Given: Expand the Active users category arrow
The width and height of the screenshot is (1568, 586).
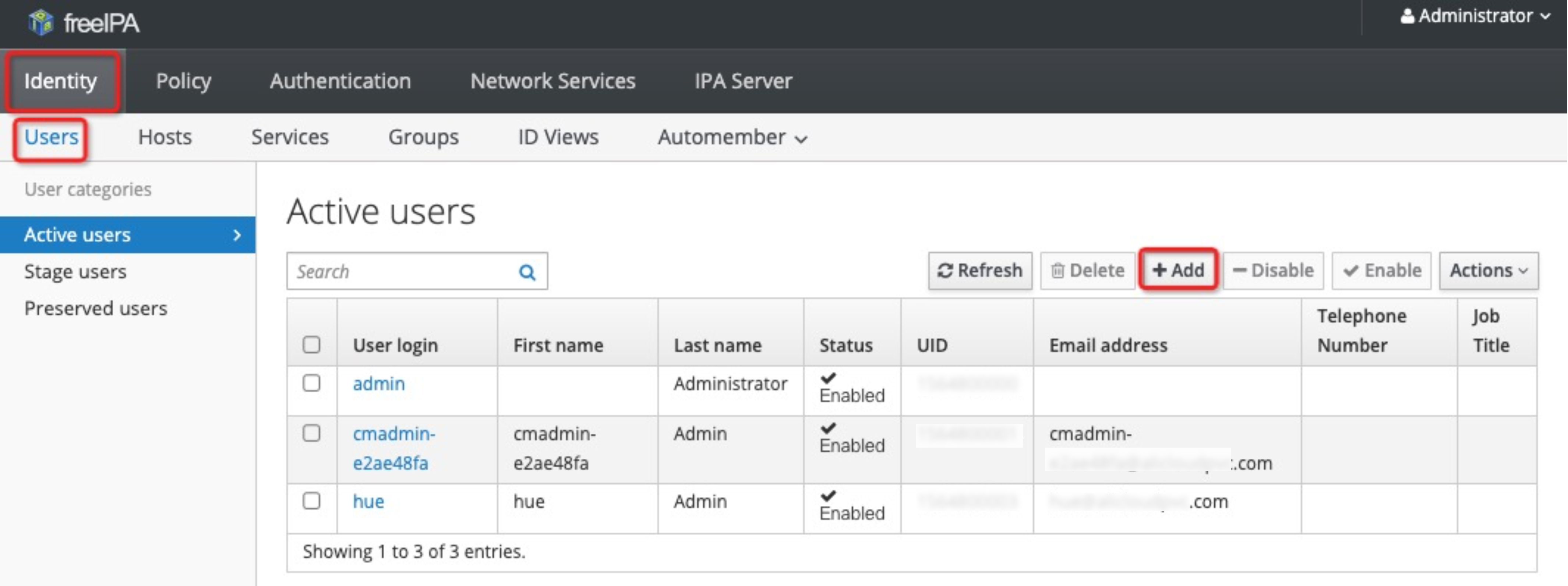Looking at the screenshot, I should pos(237,234).
